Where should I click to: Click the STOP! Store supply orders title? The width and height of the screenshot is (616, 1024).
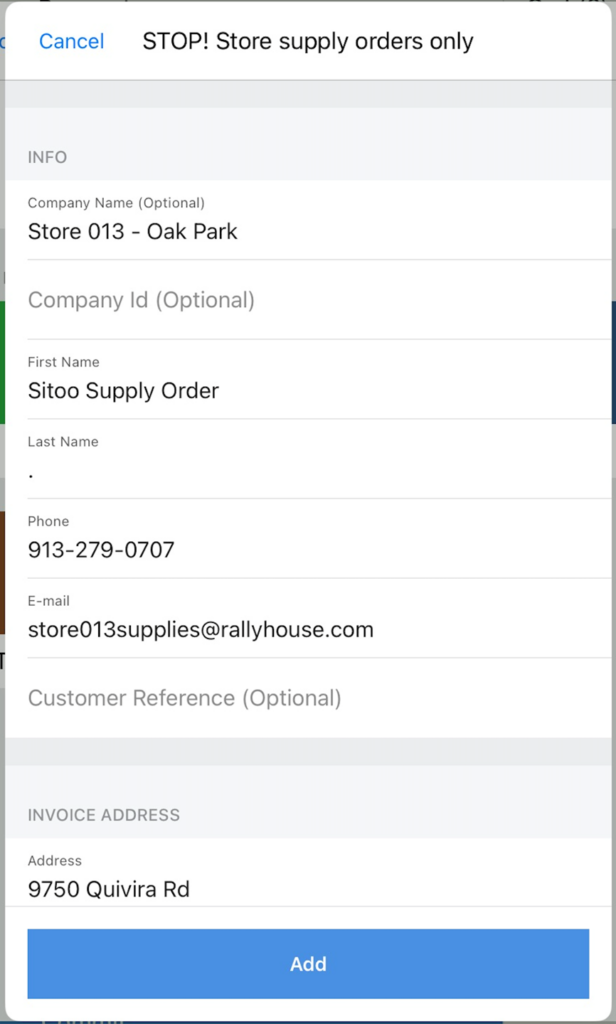click(308, 41)
